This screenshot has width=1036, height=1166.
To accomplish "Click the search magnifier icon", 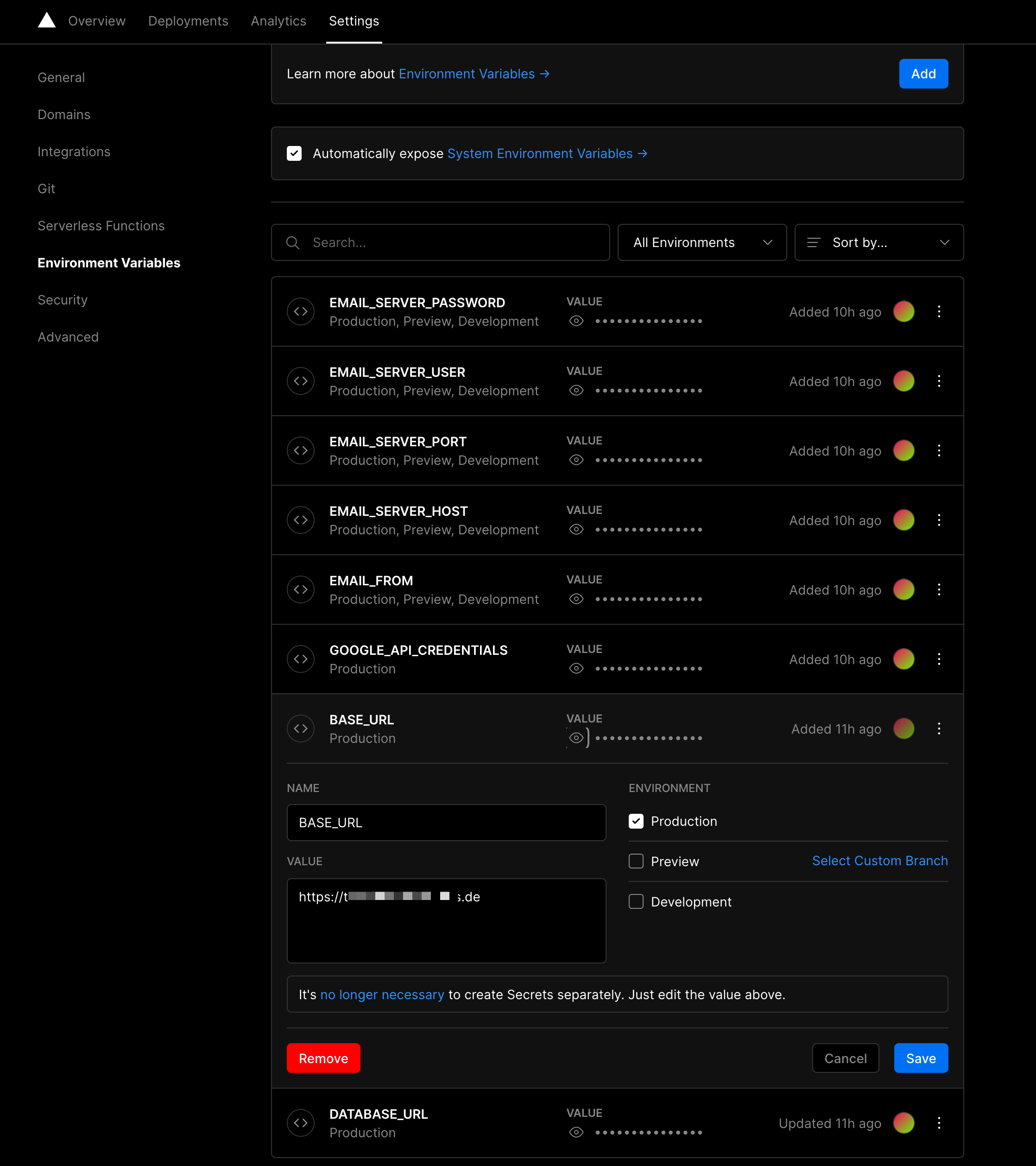I will tap(293, 242).
